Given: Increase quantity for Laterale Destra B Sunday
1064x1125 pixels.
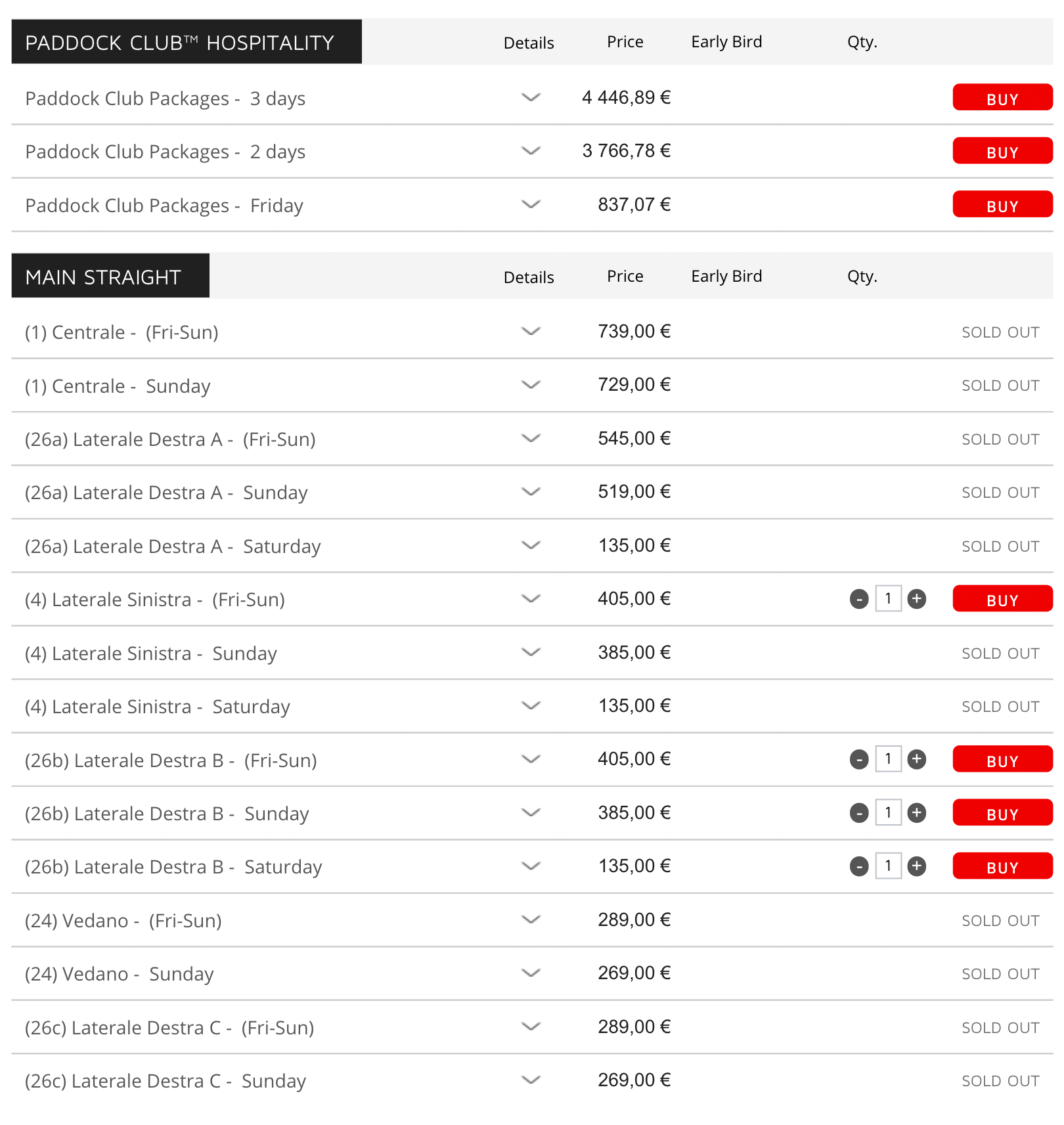Looking at the screenshot, I should [x=916, y=813].
